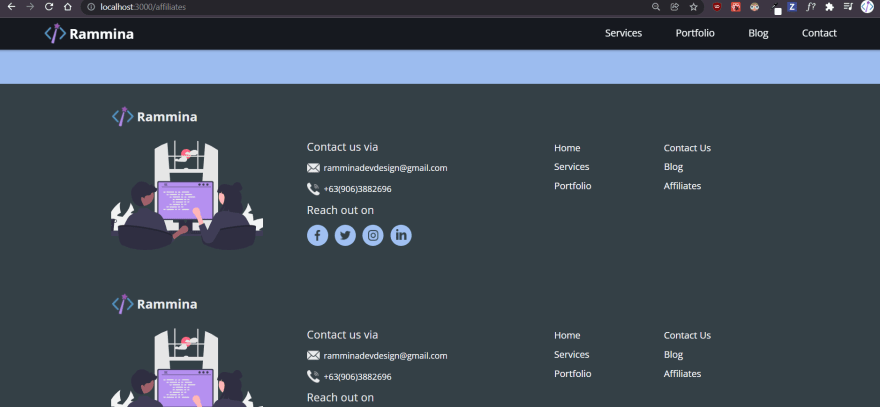The image size is (880, 407).
Task: Open the Facebook social icon
Action: (x=317, y=235)
